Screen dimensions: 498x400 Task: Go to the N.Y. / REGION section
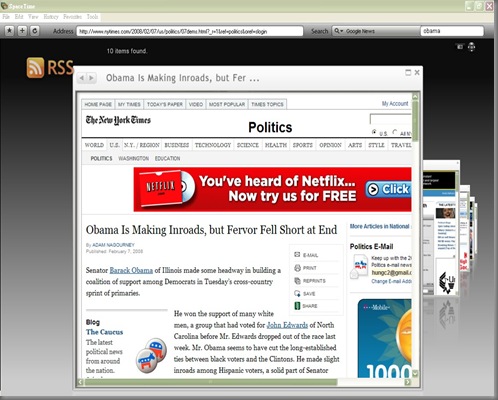click(x=142, y=145)
